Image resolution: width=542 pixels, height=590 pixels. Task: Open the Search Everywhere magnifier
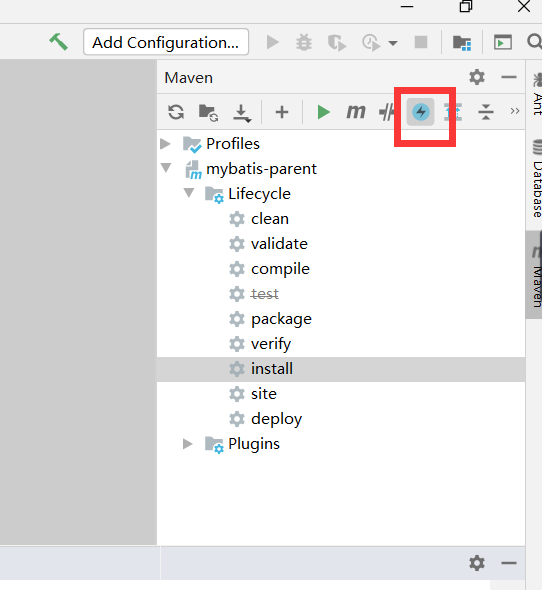(534, 42)
